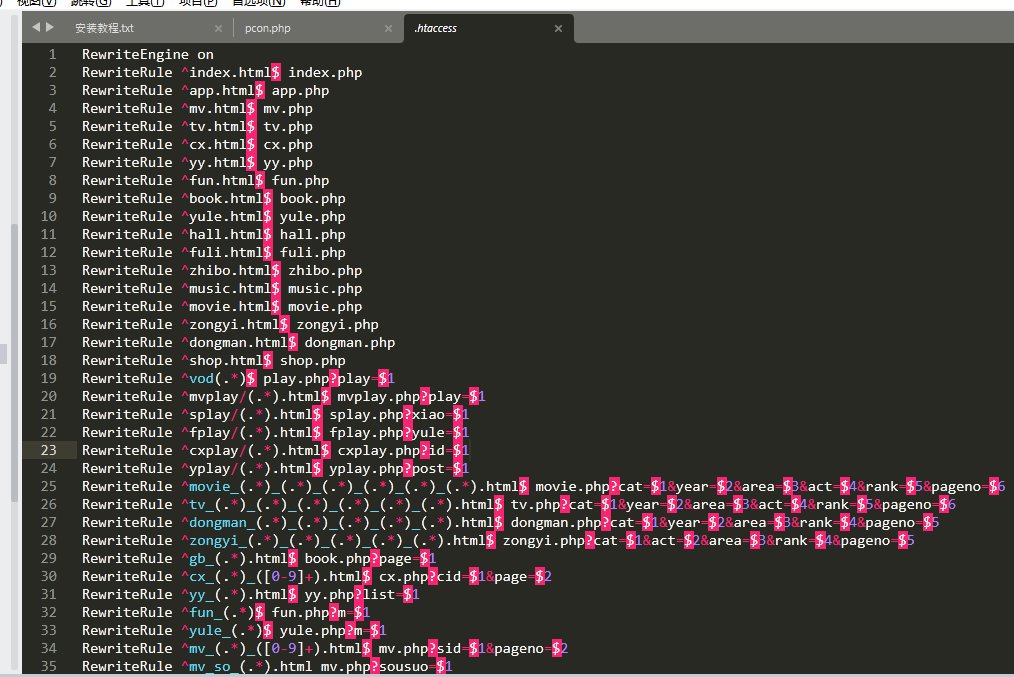Click 'mv.php?sousuo=$1' on line 35
This screenshot has width=1014, height=677.
pos(387,667)
